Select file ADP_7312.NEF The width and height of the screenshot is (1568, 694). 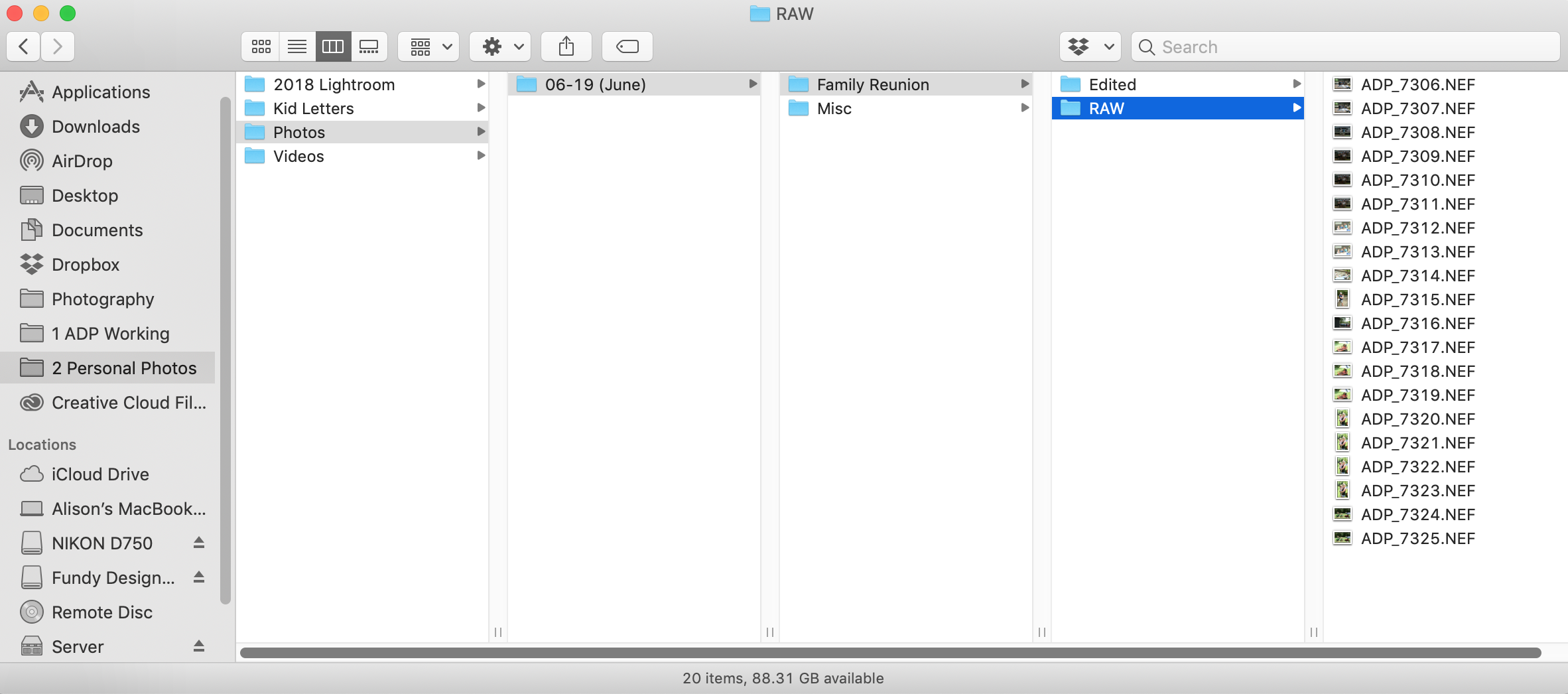pyautogui.click(x=1417, y=228)
